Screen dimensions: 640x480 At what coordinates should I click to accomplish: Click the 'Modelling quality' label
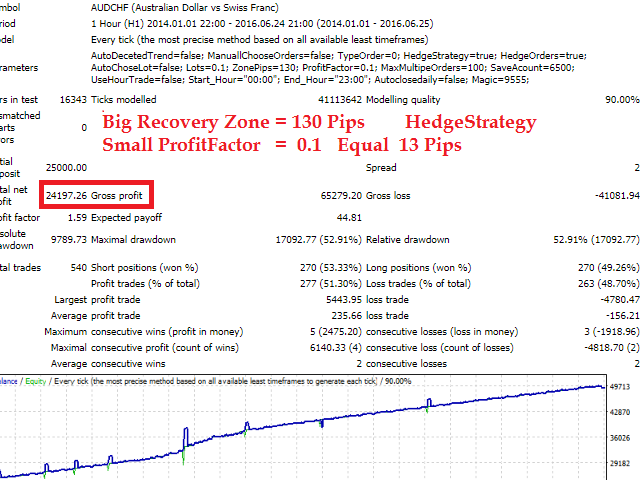(x=403, y=100)
